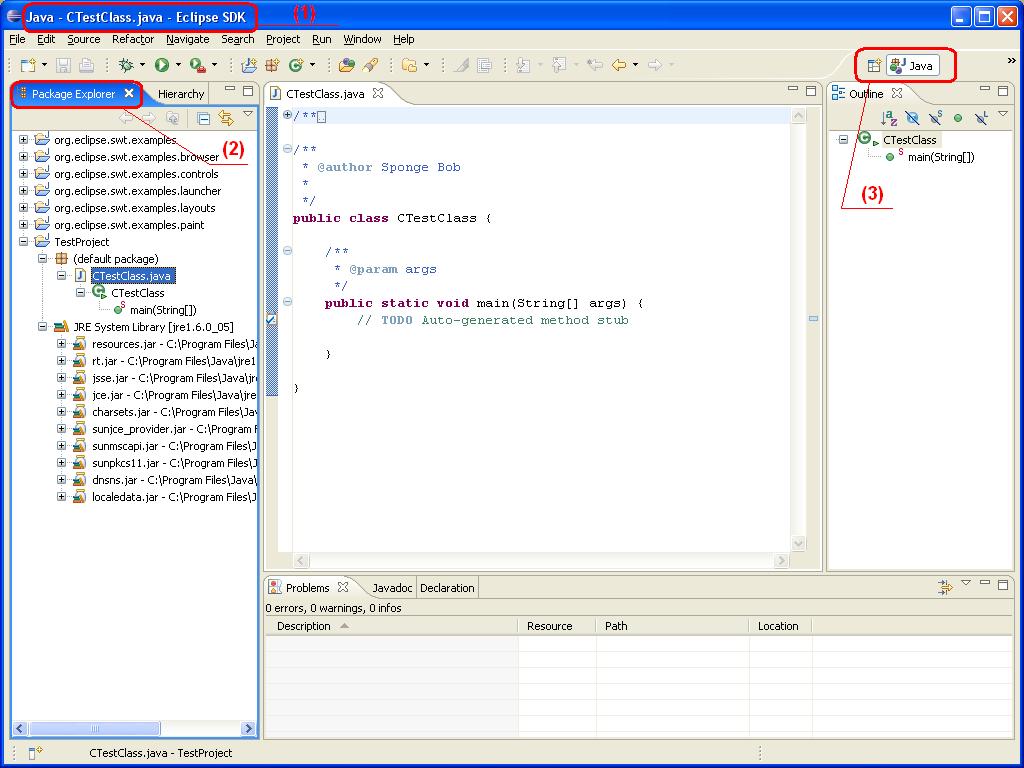Click the Problems view filter icon

click(x=945, y=587)
